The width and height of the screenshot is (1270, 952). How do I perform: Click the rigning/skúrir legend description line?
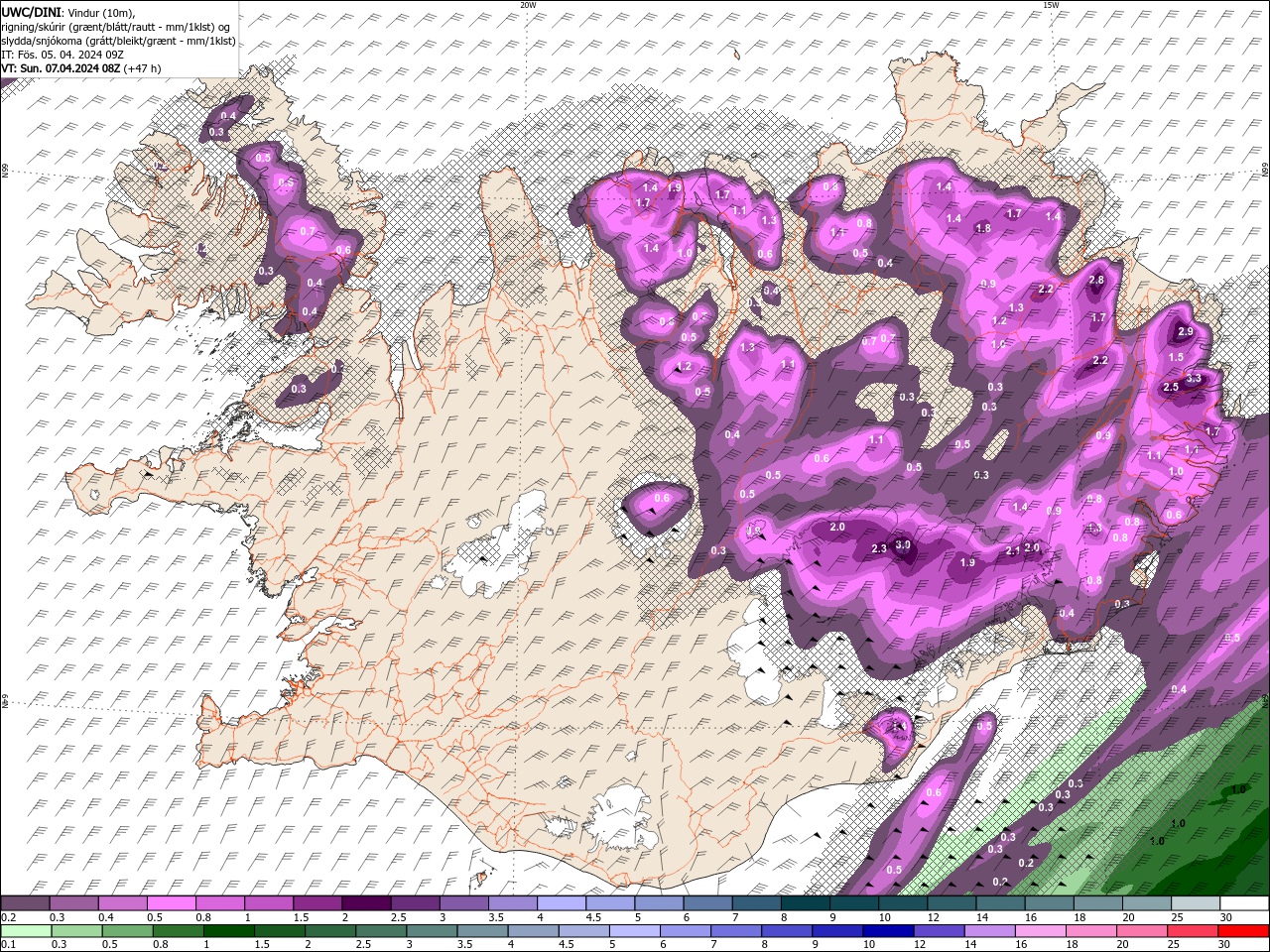tap(116, 27)
